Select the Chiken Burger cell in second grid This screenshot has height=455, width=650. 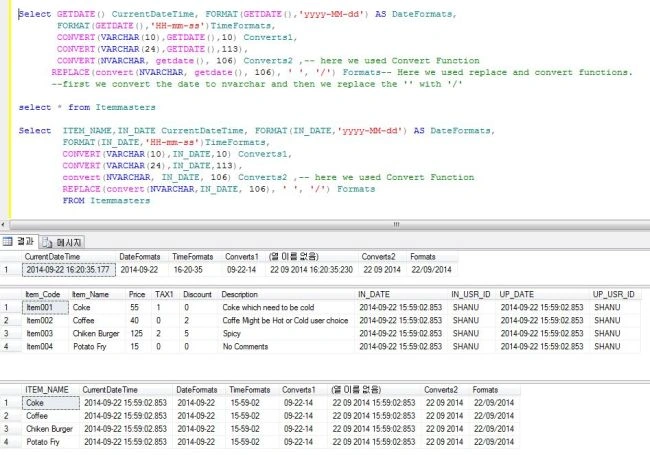coord(96,334)
